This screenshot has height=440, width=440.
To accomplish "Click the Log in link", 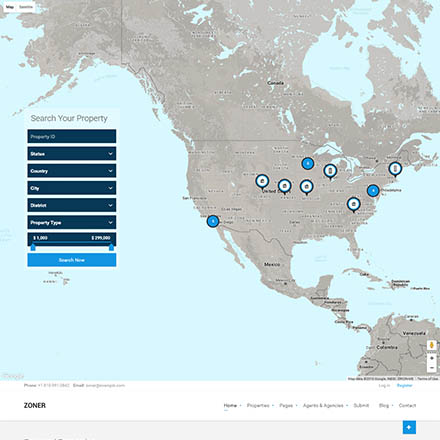I will tap(384, 385).
